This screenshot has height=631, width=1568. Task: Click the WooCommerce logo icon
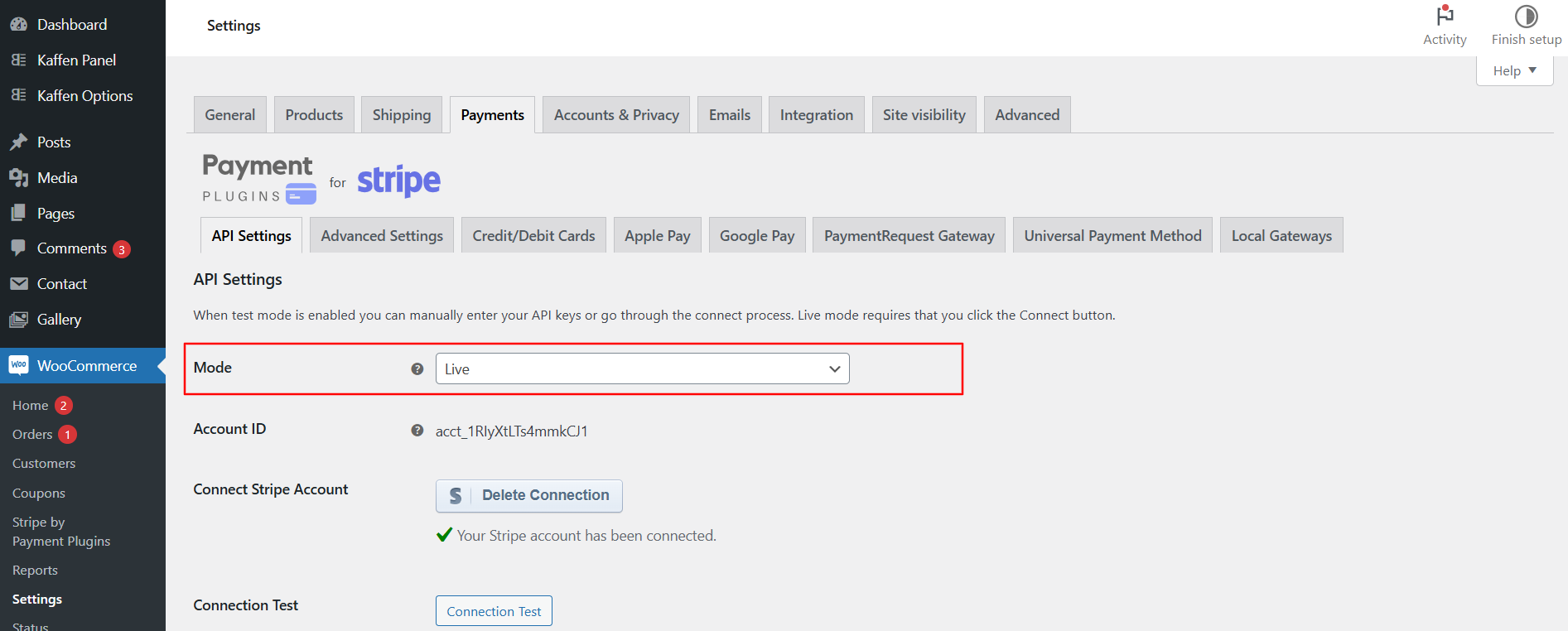[x=18, y=365]
